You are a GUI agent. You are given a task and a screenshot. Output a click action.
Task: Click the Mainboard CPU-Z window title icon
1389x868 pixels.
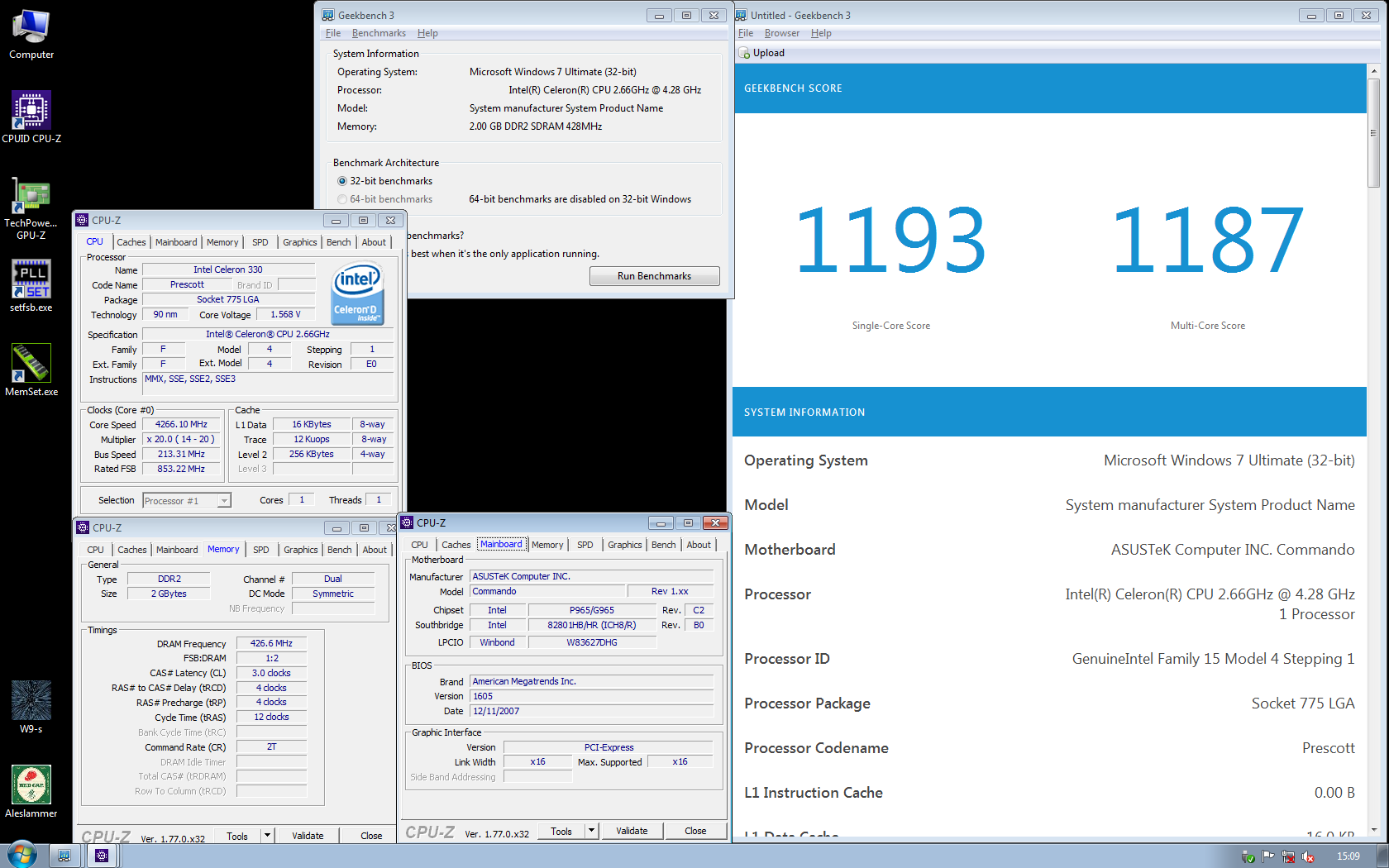tap(407, 522)
